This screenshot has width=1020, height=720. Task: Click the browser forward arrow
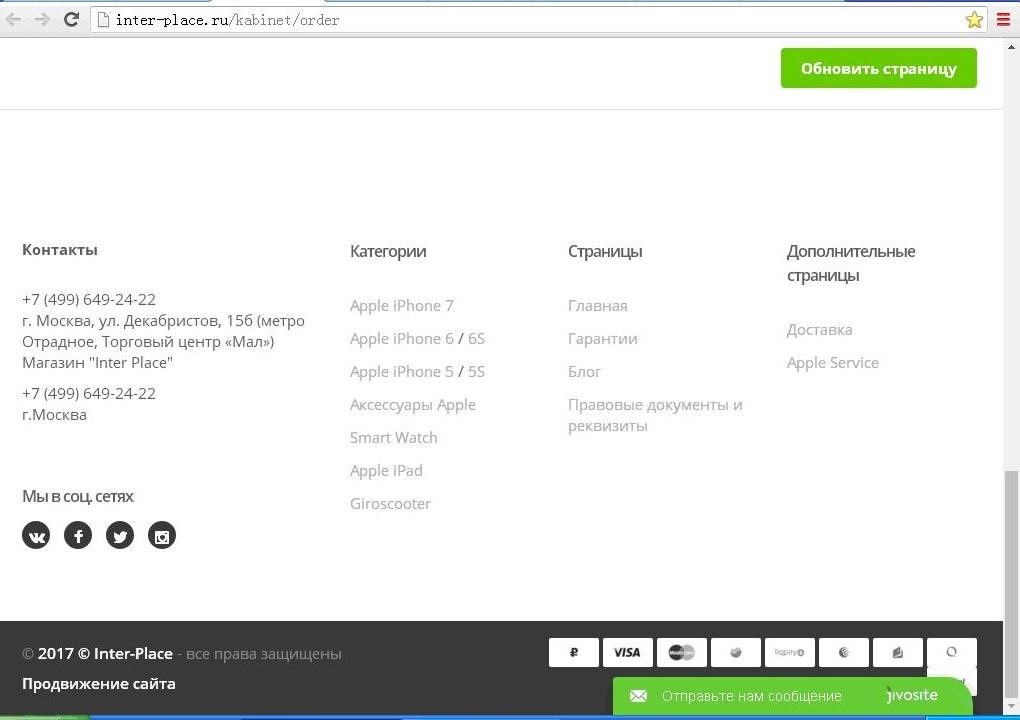(x=42, y=20)
